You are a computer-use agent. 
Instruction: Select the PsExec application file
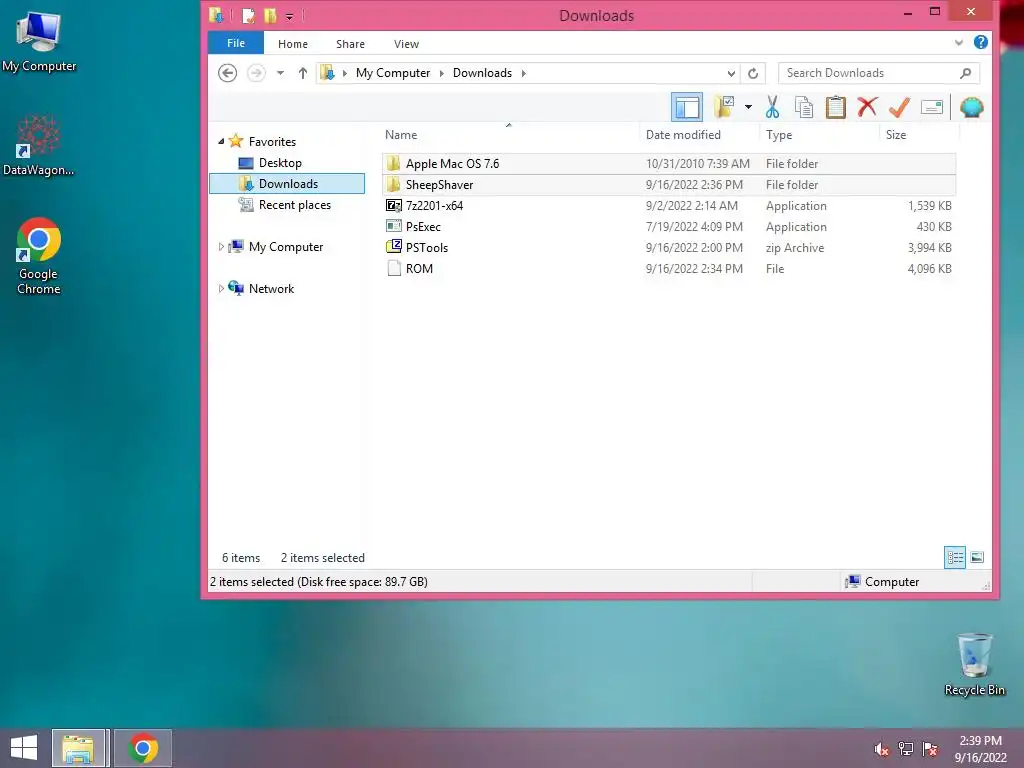669,227
